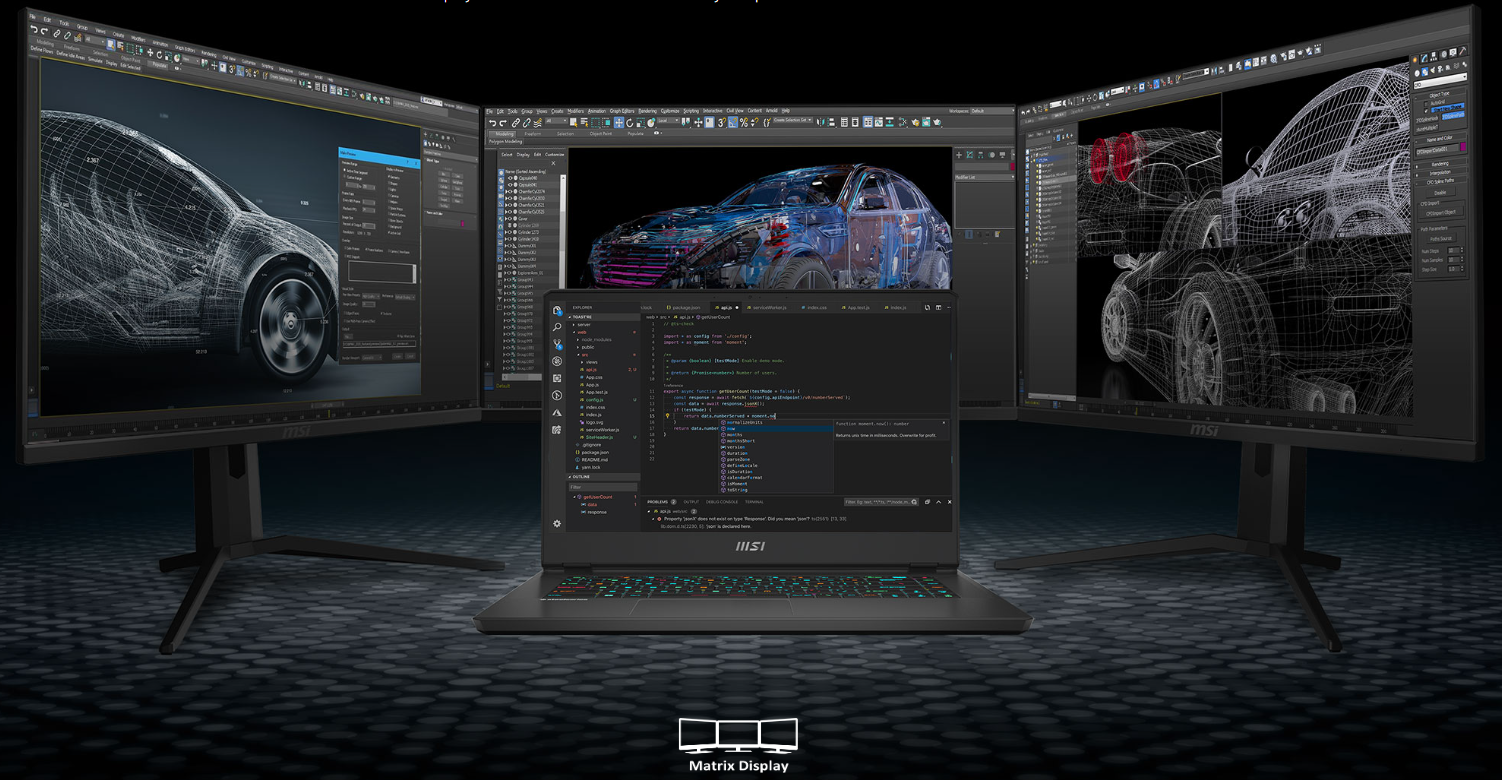Switch to serviceWorker.js tab in laptop editor
The image size is (1502, 780).
(x=769, y=308)
